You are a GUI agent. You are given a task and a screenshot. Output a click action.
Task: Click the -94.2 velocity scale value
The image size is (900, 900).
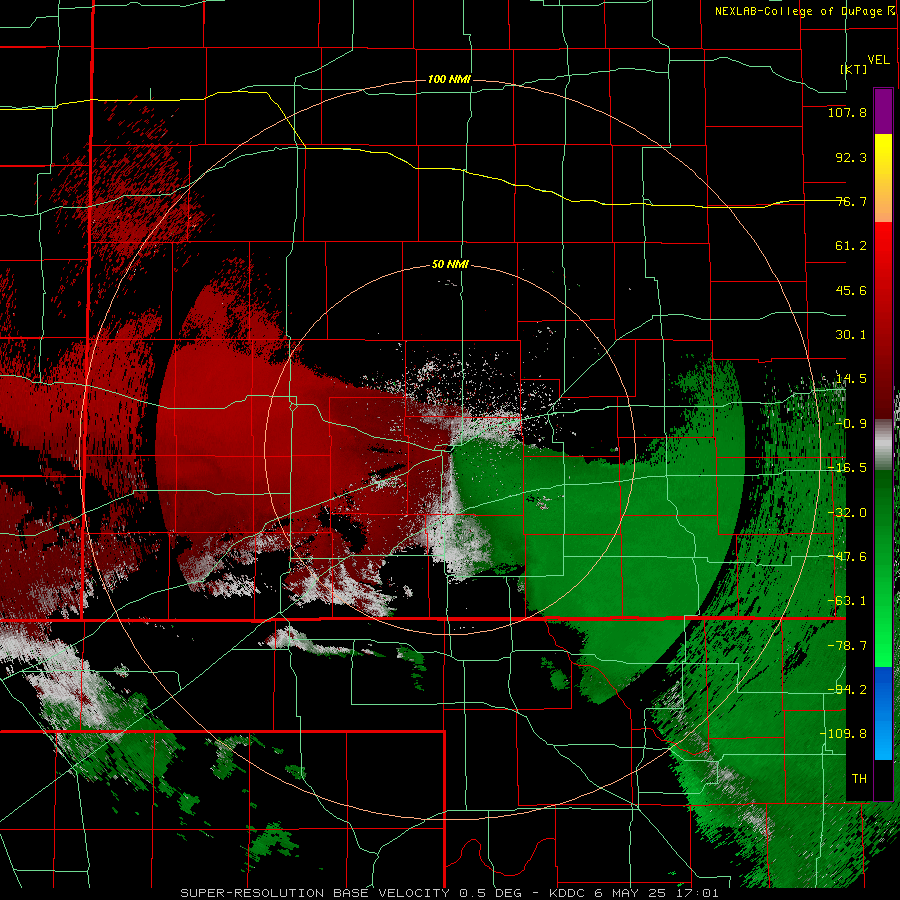click(x=847, y=690)
